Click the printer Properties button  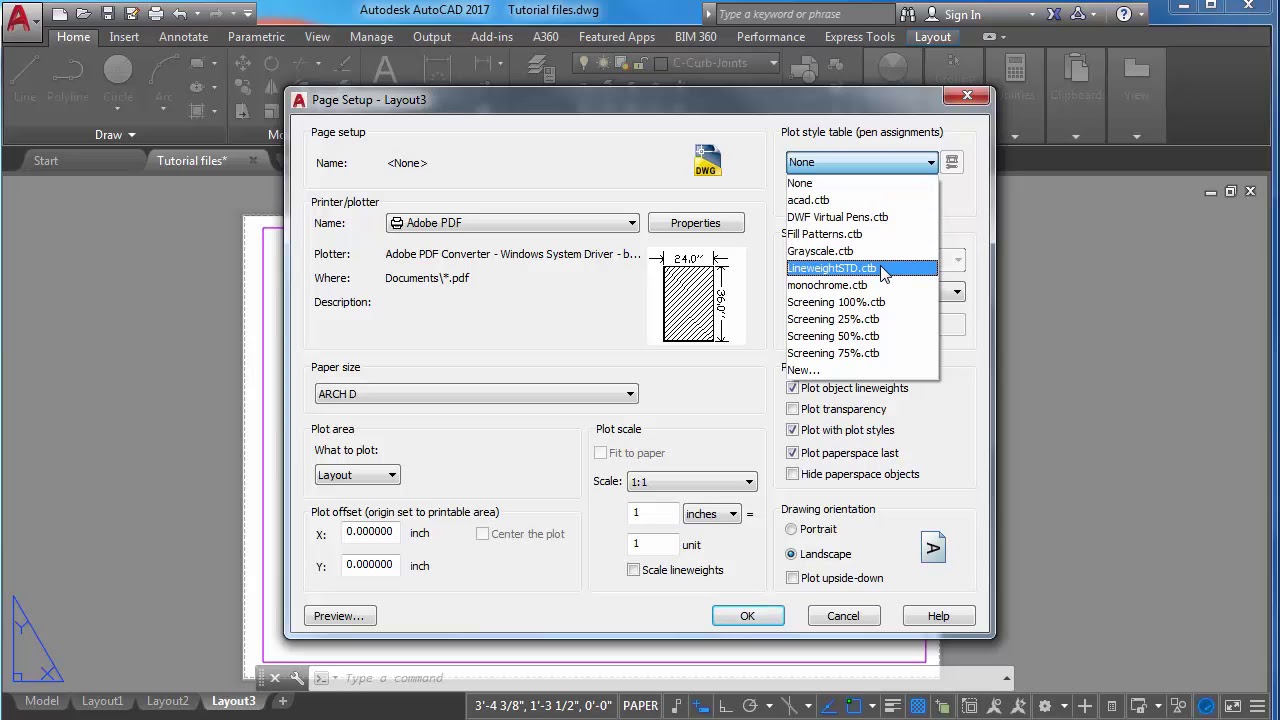[695, 223]
